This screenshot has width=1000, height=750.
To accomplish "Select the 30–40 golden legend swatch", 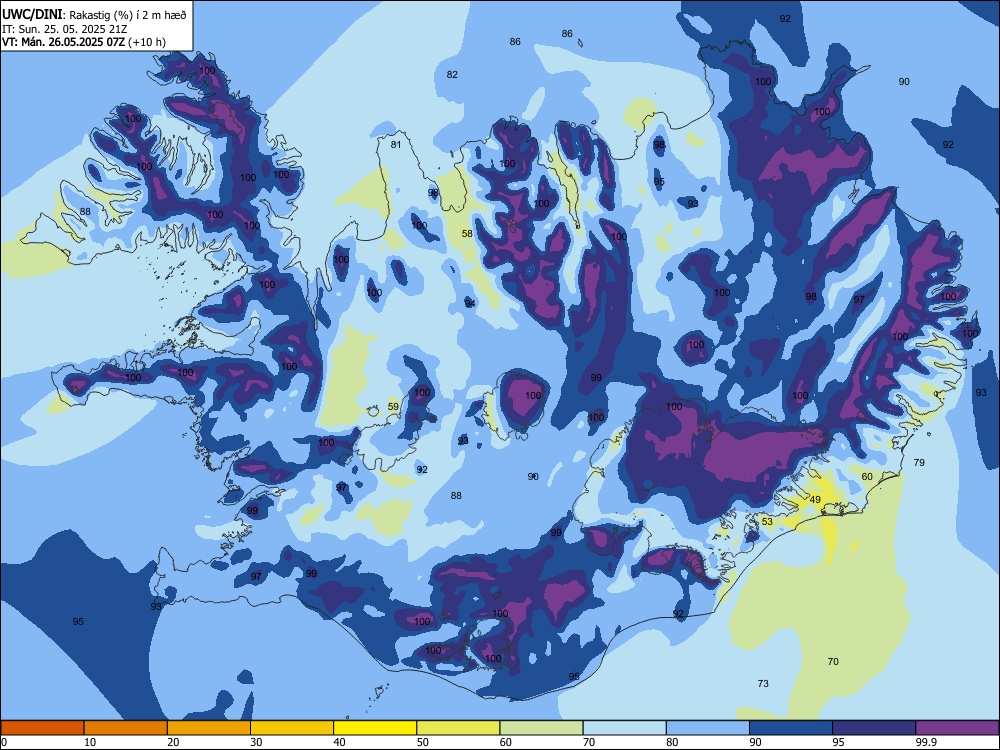I will (x=292, y=728).
